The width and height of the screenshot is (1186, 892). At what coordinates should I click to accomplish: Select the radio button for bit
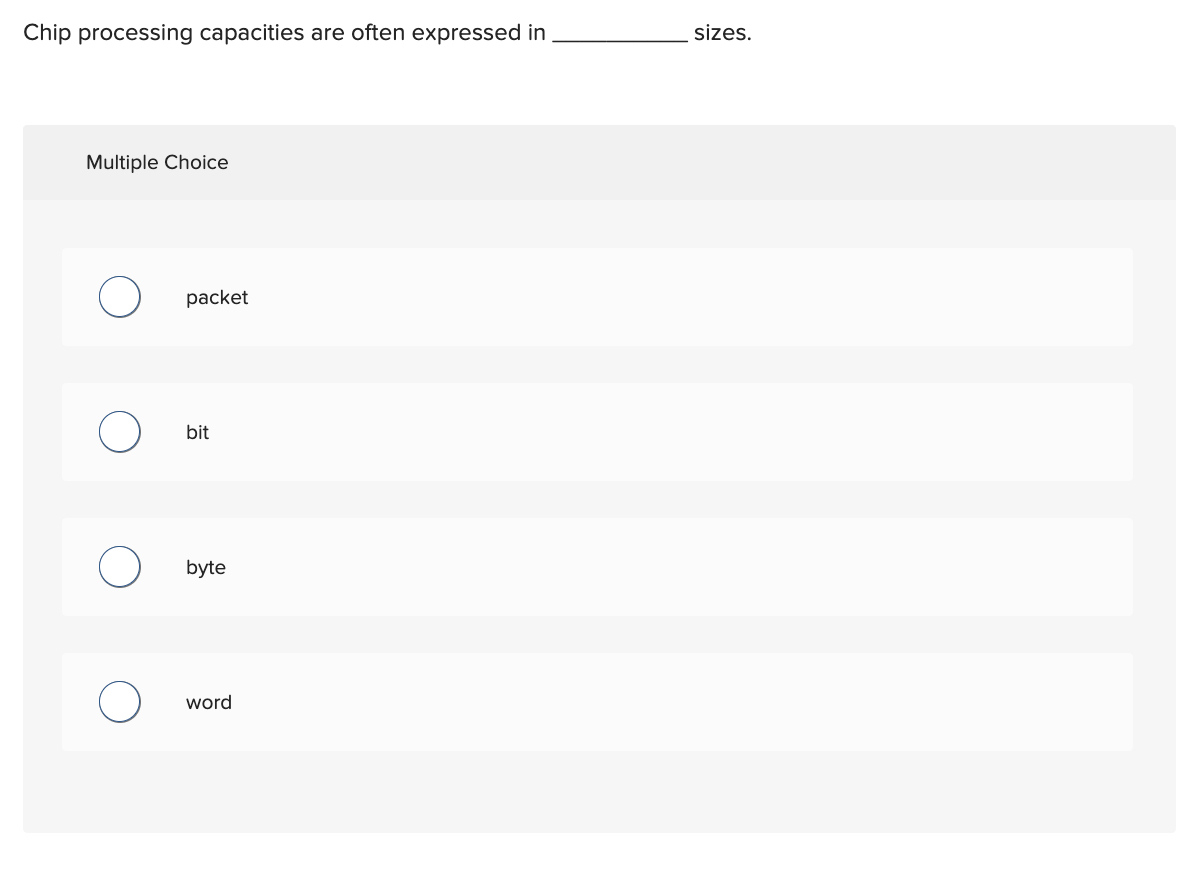(x=119, y=431)
